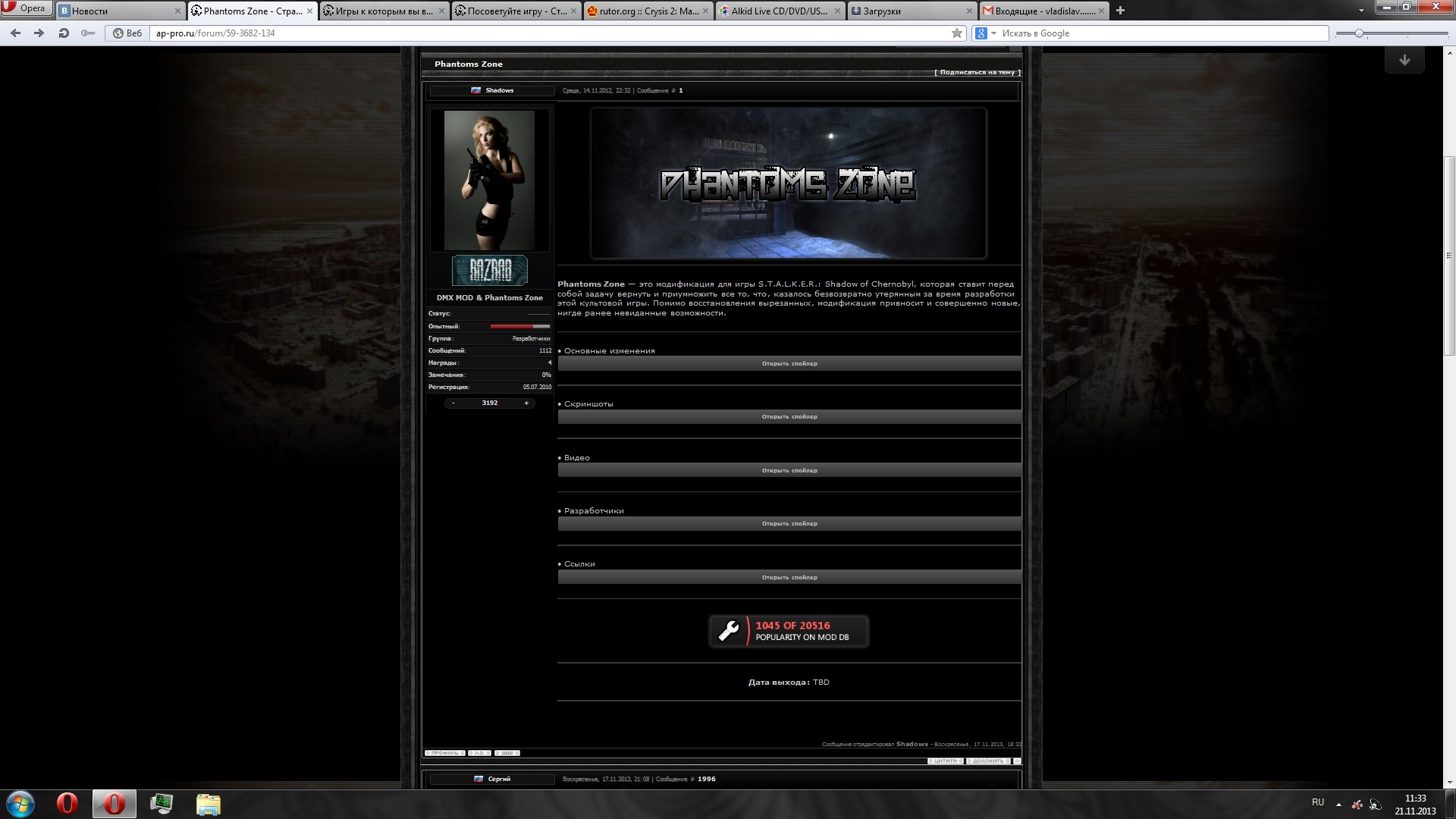Image resolution: width=1456 pixels, height=819 pixels.
Task: Send private message via Л.С. button
Action: tap(479, 753)
